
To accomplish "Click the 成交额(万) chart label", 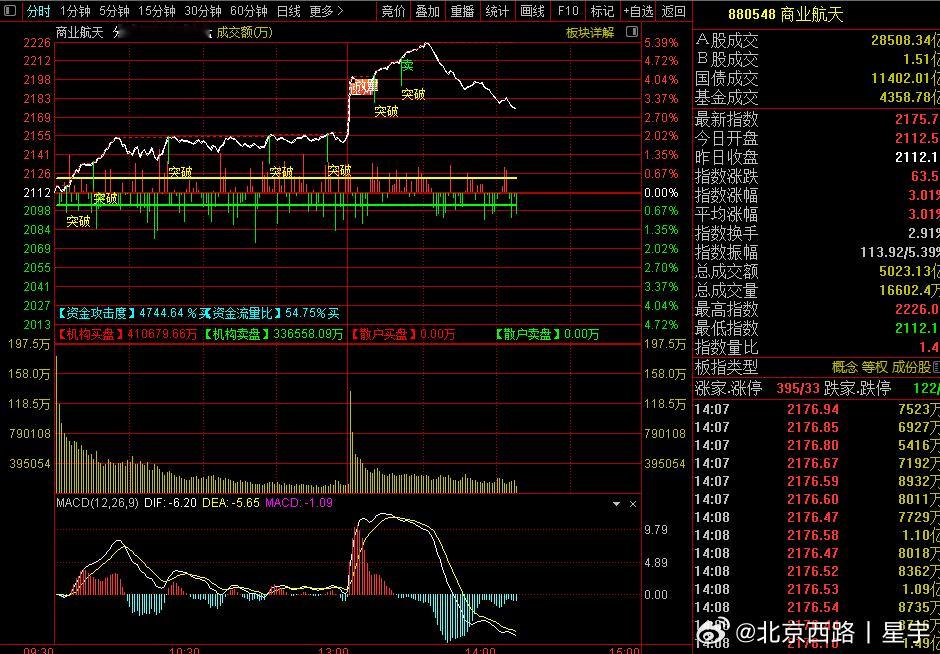I will [x=244, y=32].
